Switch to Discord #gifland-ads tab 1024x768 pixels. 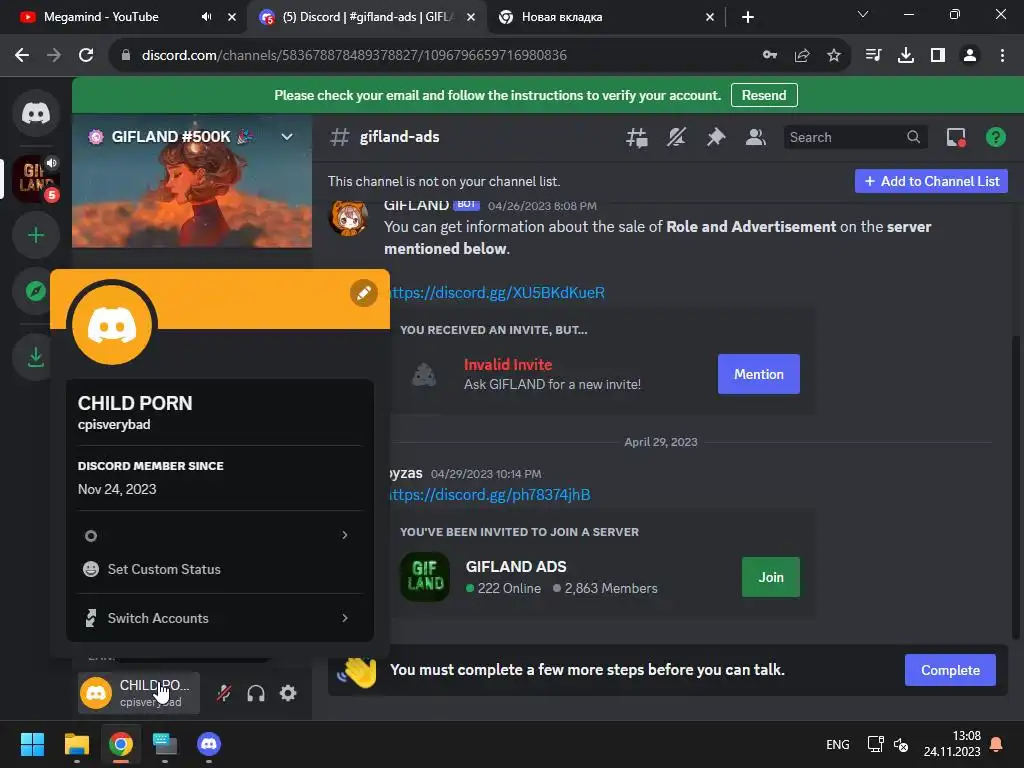[368, 17]
